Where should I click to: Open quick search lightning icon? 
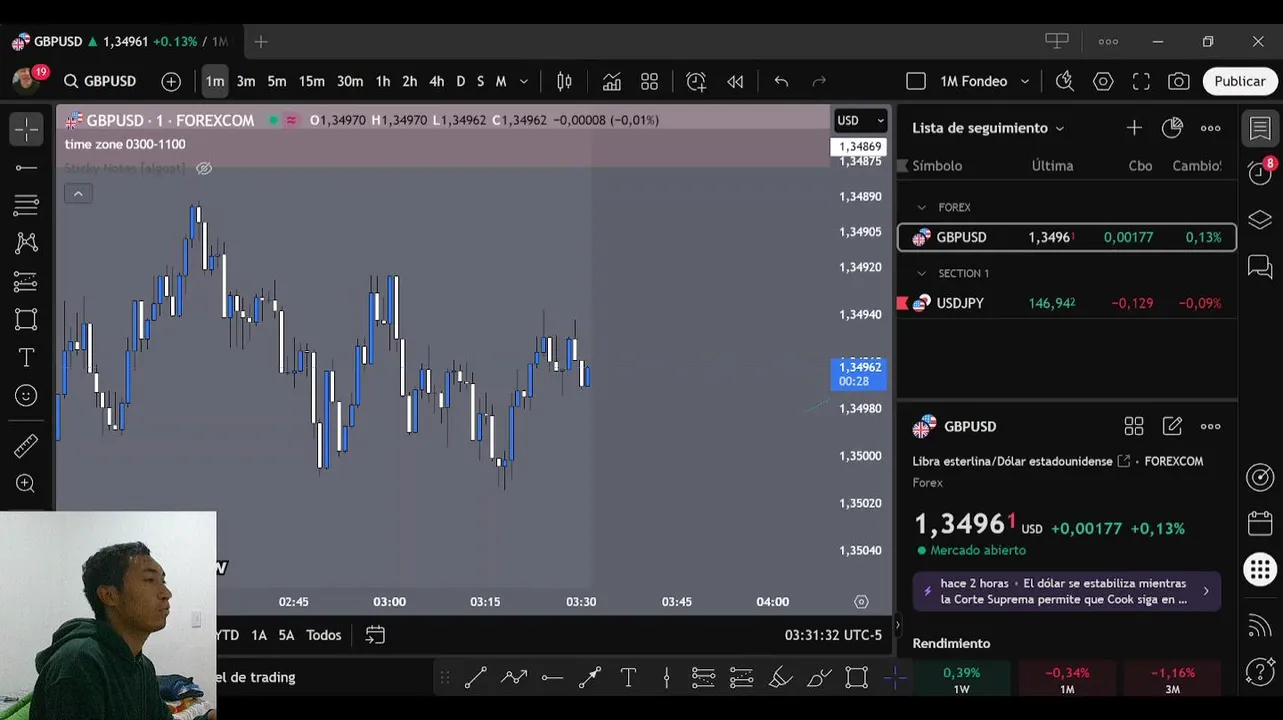pyautogui.click(x=1065, y=81)
